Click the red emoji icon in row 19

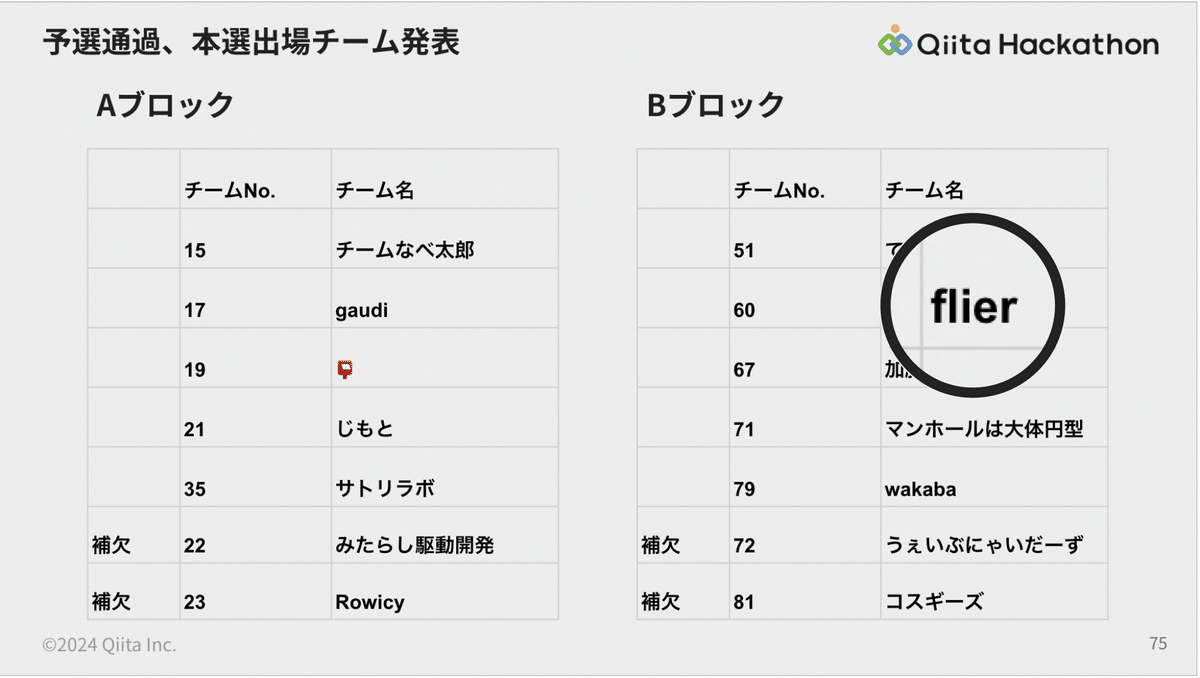[x=345, y=370]
